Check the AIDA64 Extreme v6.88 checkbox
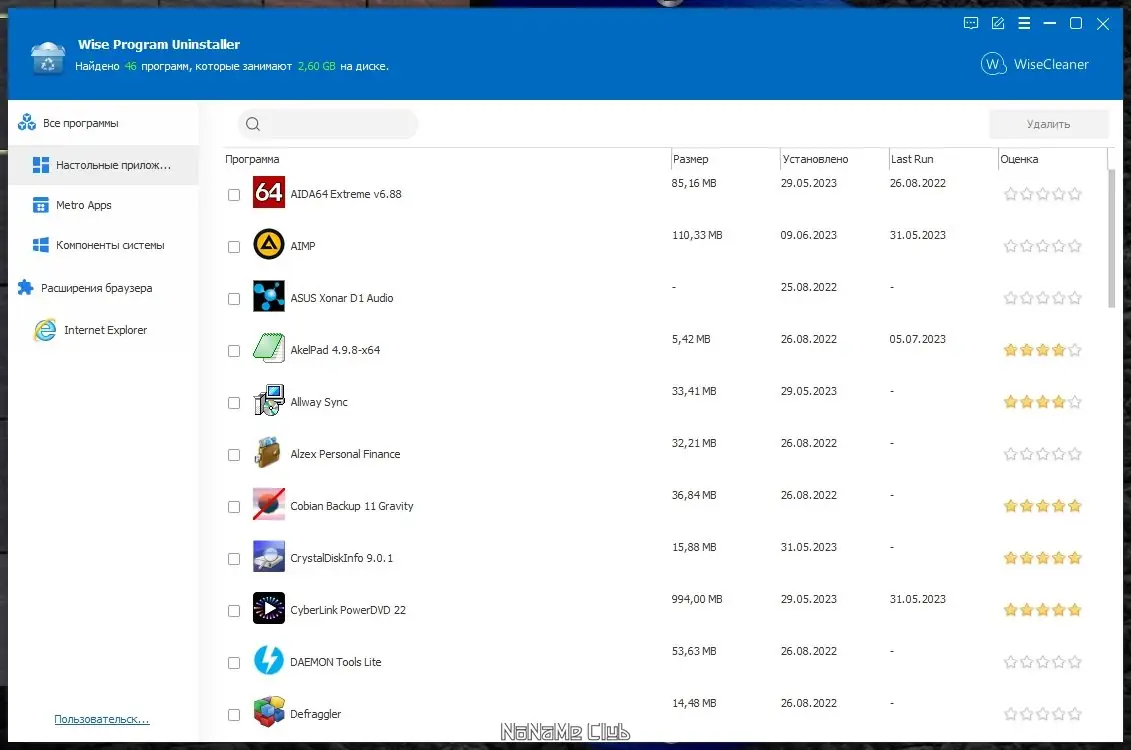This screenshot has width=1131, height=750. tap(234, 195)
